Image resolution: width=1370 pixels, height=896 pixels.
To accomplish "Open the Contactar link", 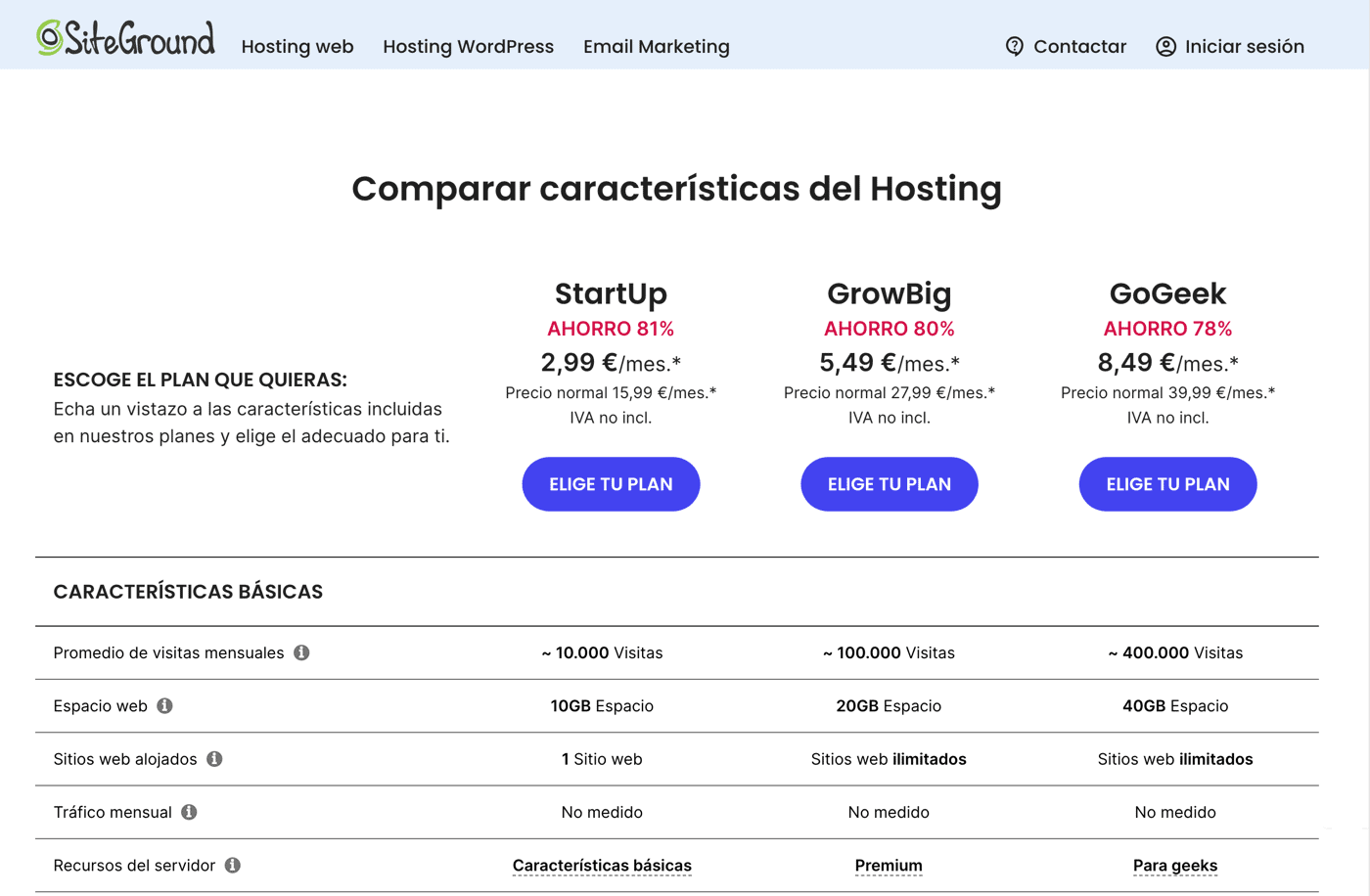I will click(1079, 46).
